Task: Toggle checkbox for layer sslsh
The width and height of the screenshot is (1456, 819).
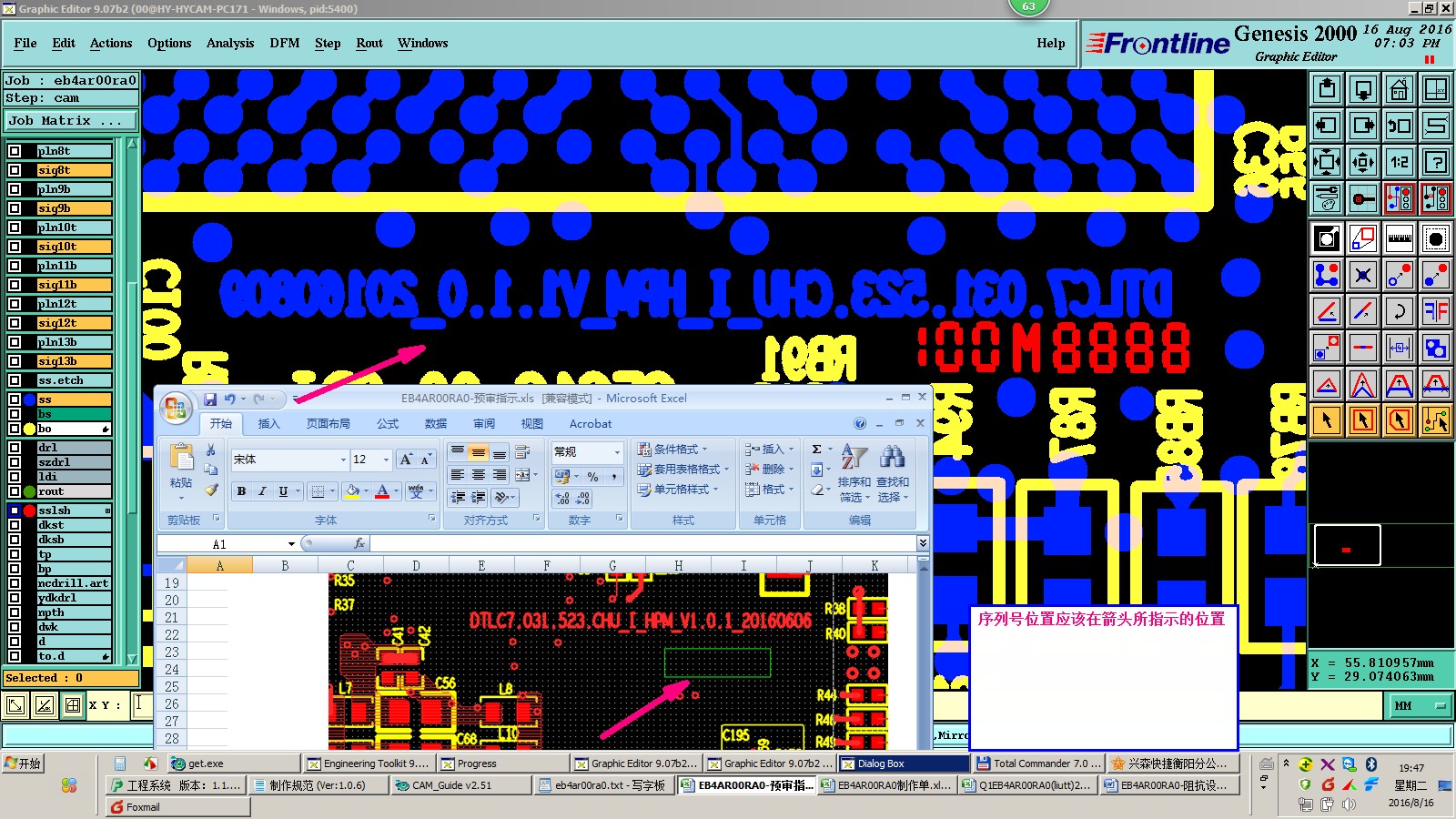Action: pos(15,511)
